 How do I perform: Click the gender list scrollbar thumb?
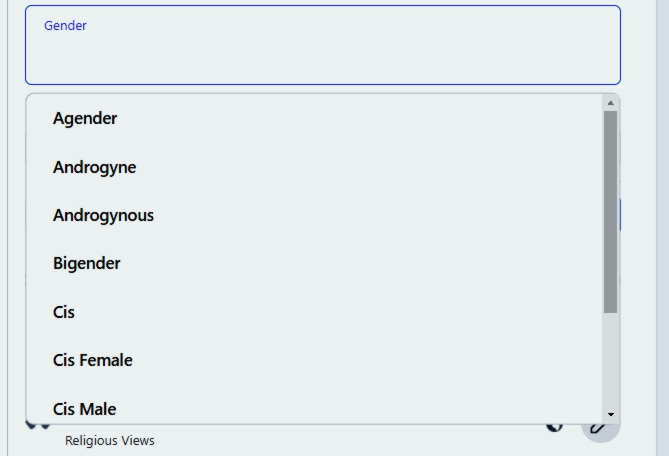pos(610,210)
